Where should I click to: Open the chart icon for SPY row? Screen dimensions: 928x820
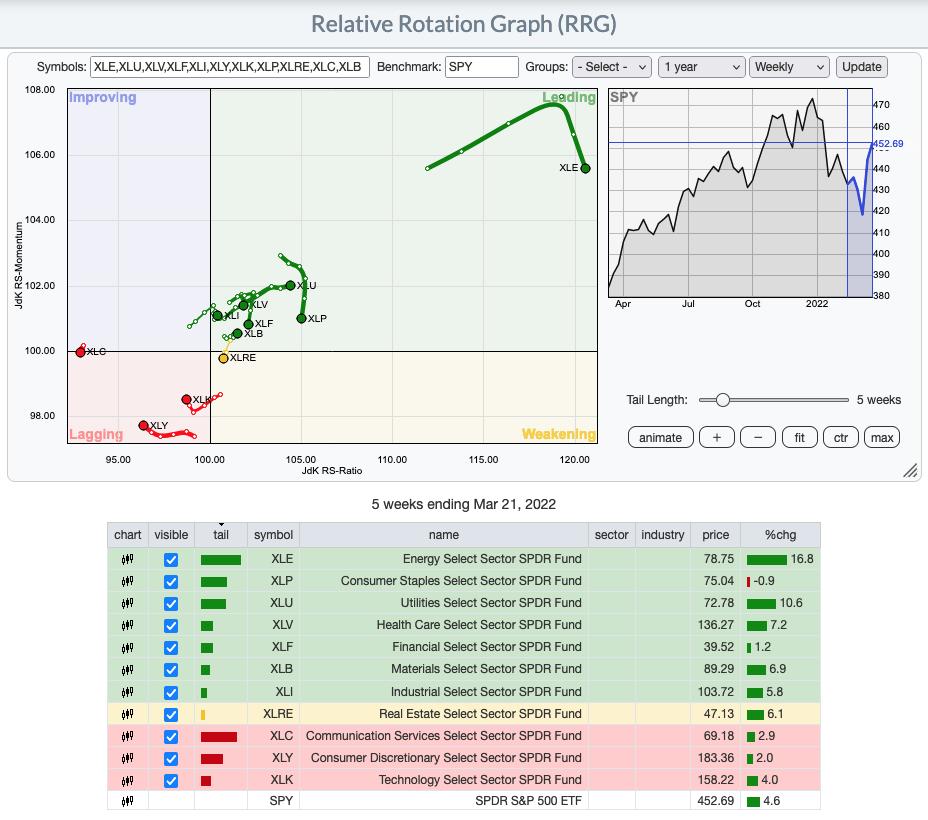[x=127, y=801]
